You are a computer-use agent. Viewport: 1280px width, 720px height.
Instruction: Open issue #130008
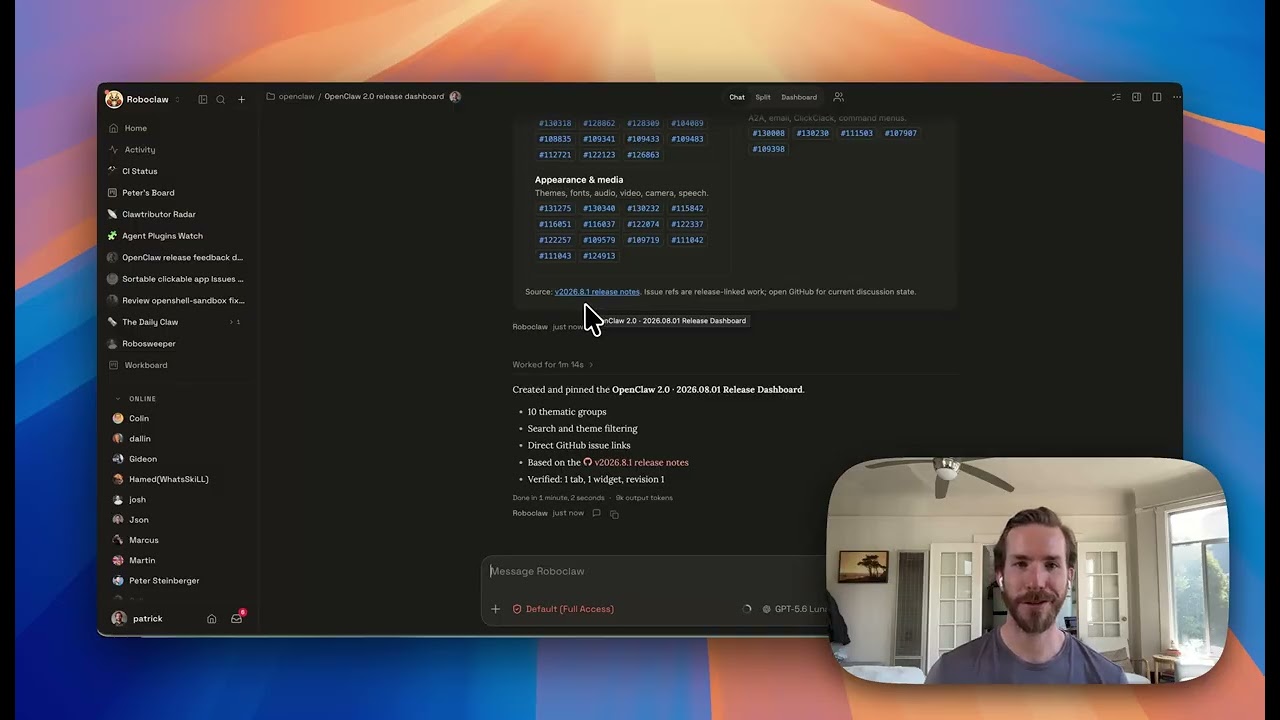[x=769, y=133]
